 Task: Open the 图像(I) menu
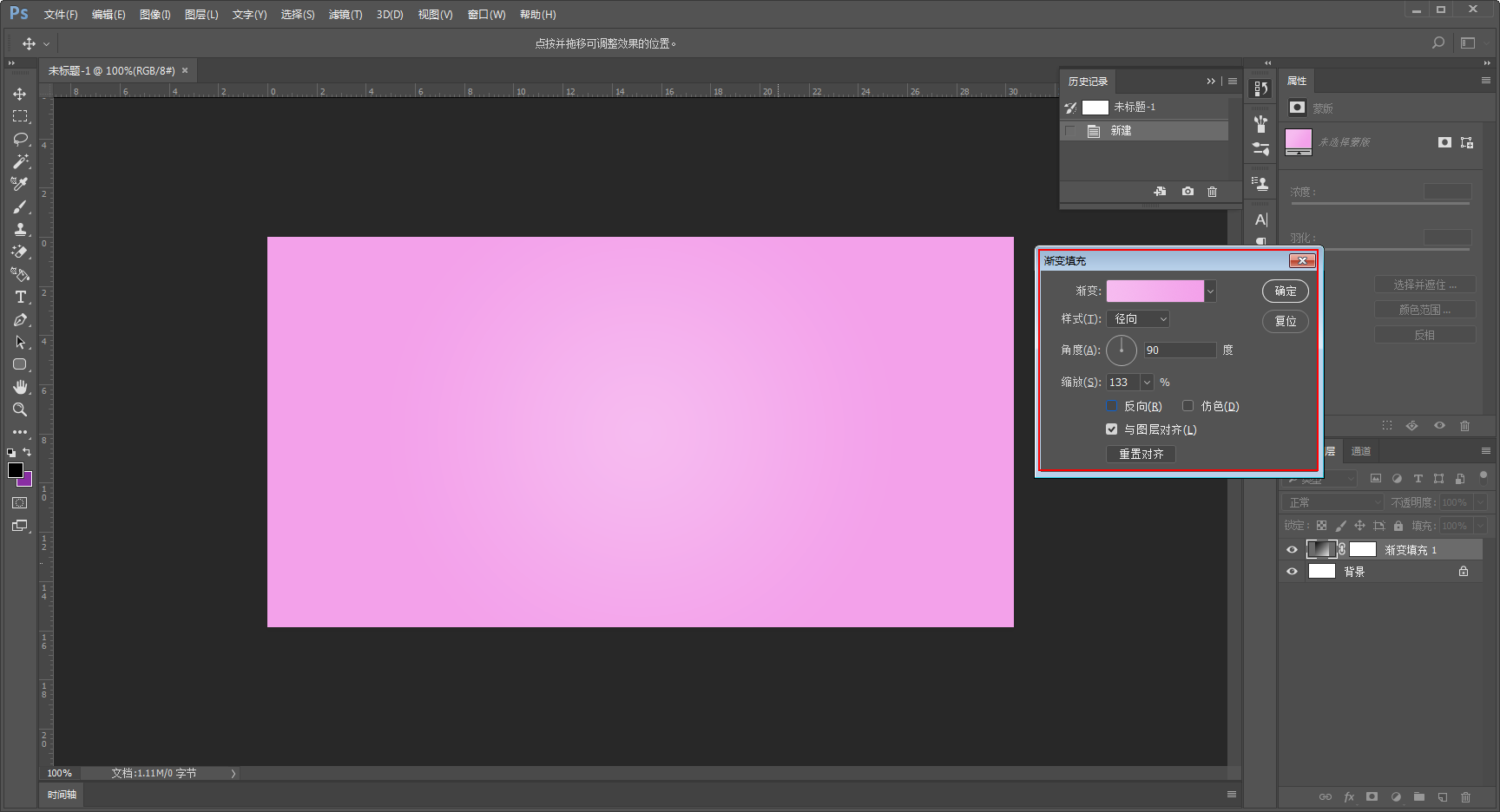(x=155, y=15)
